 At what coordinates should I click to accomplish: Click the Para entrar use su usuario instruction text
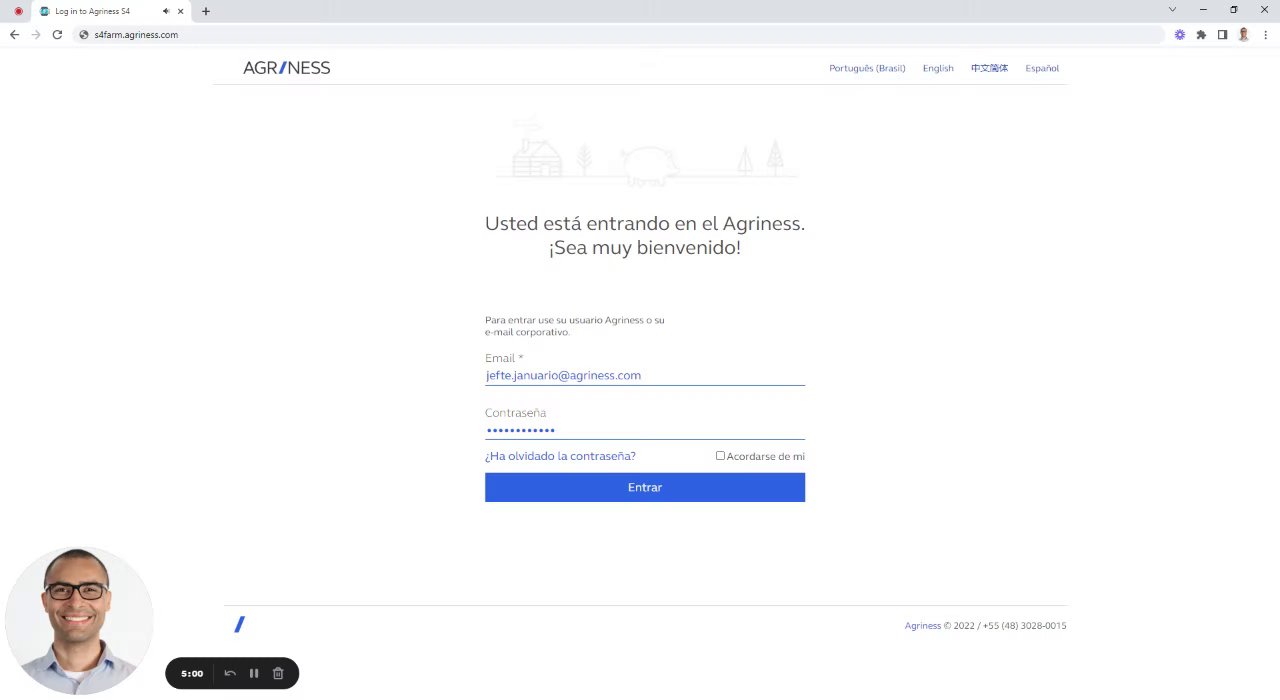575,326
